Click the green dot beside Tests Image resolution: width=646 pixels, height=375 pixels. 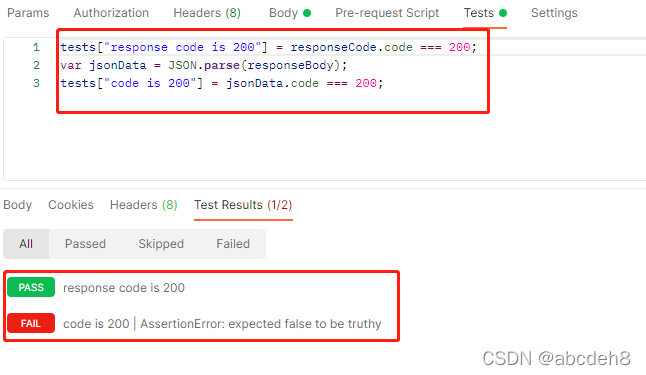(503, 13)
